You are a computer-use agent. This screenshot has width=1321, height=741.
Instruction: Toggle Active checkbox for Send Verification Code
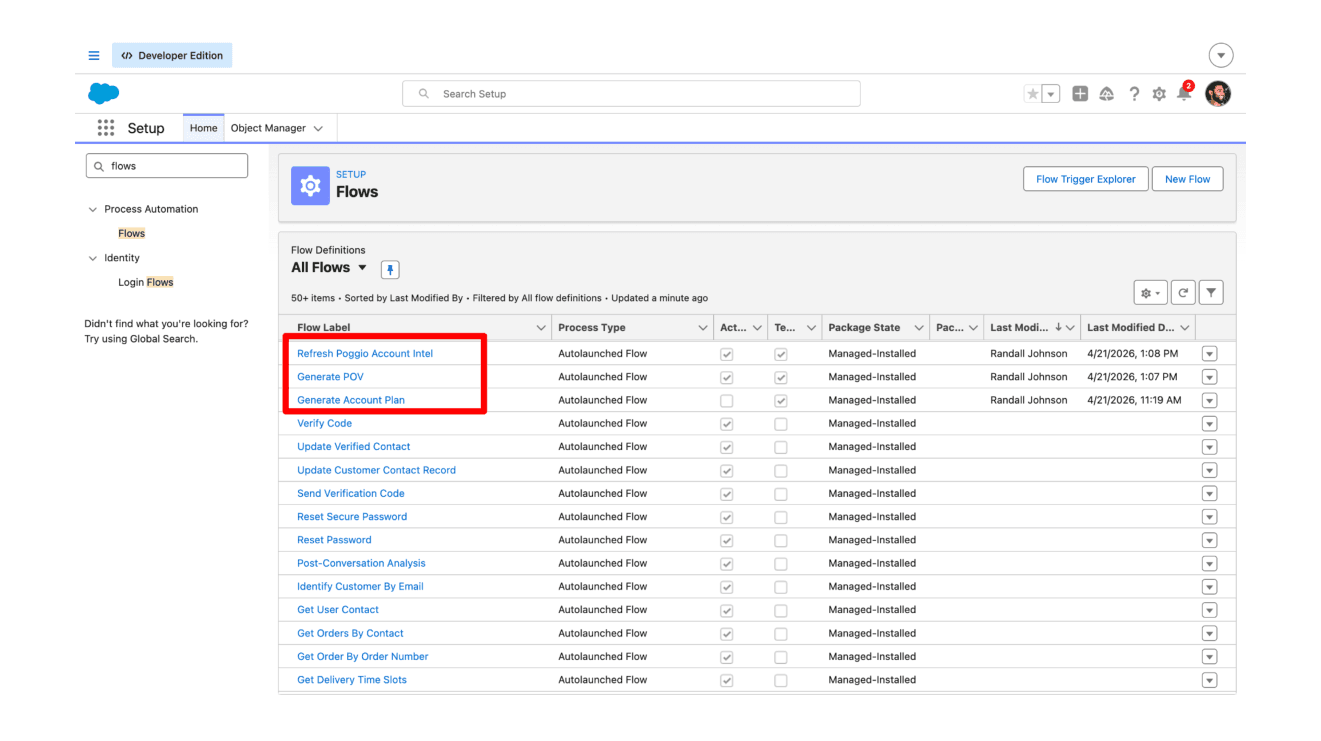point(727,494)
